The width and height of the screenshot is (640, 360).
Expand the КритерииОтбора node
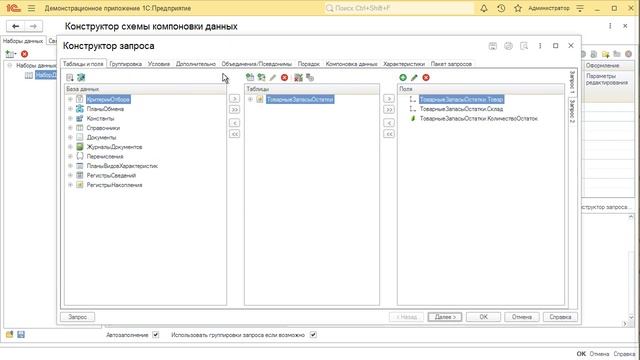70,99
